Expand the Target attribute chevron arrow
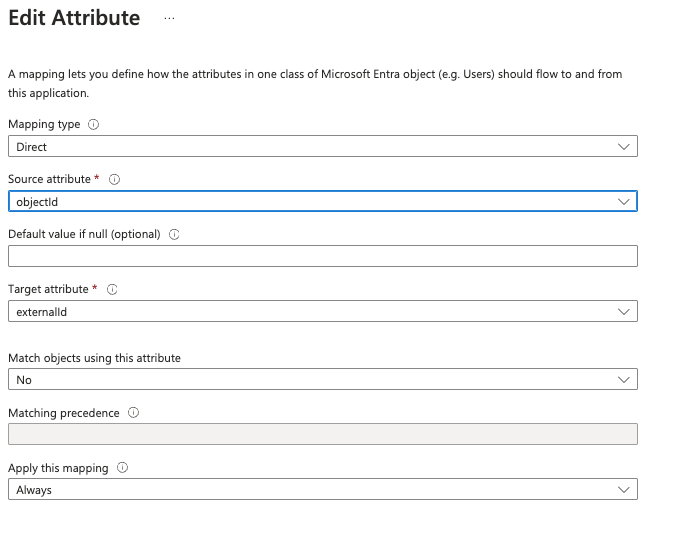 (x=624, y=311)
